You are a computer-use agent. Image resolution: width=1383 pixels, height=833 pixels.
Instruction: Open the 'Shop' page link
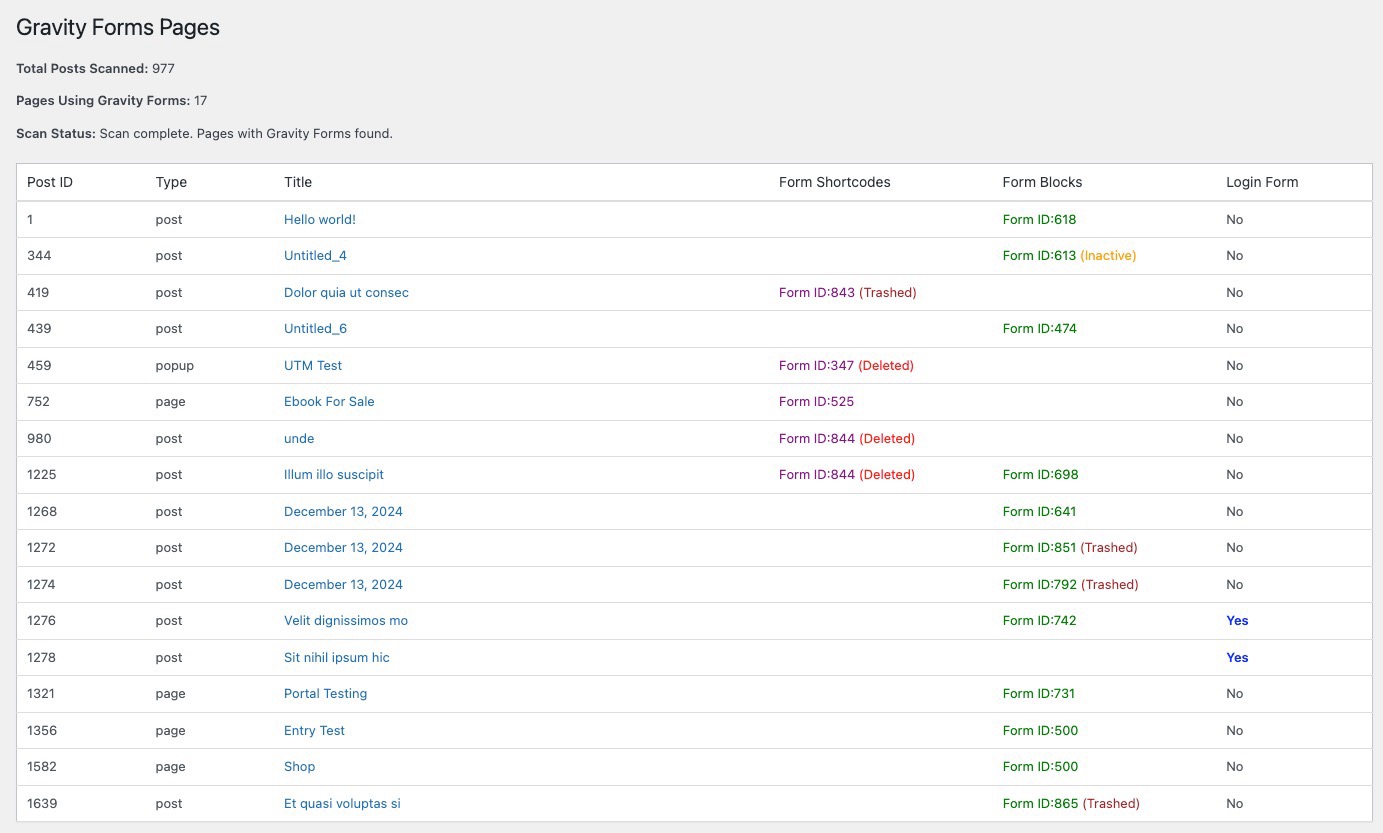coord(299,766)
